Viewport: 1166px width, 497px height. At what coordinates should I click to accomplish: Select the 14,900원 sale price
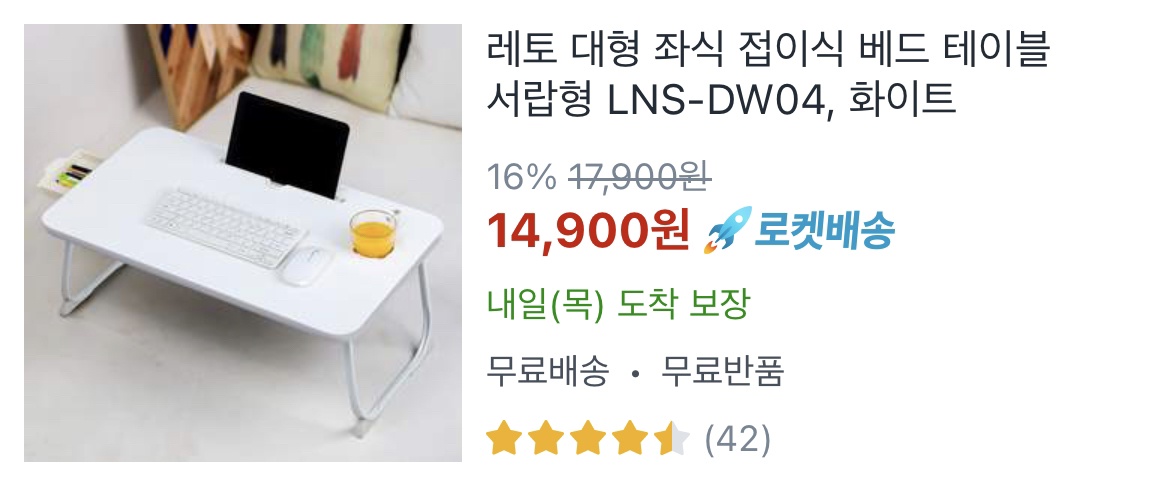point(588,231)
